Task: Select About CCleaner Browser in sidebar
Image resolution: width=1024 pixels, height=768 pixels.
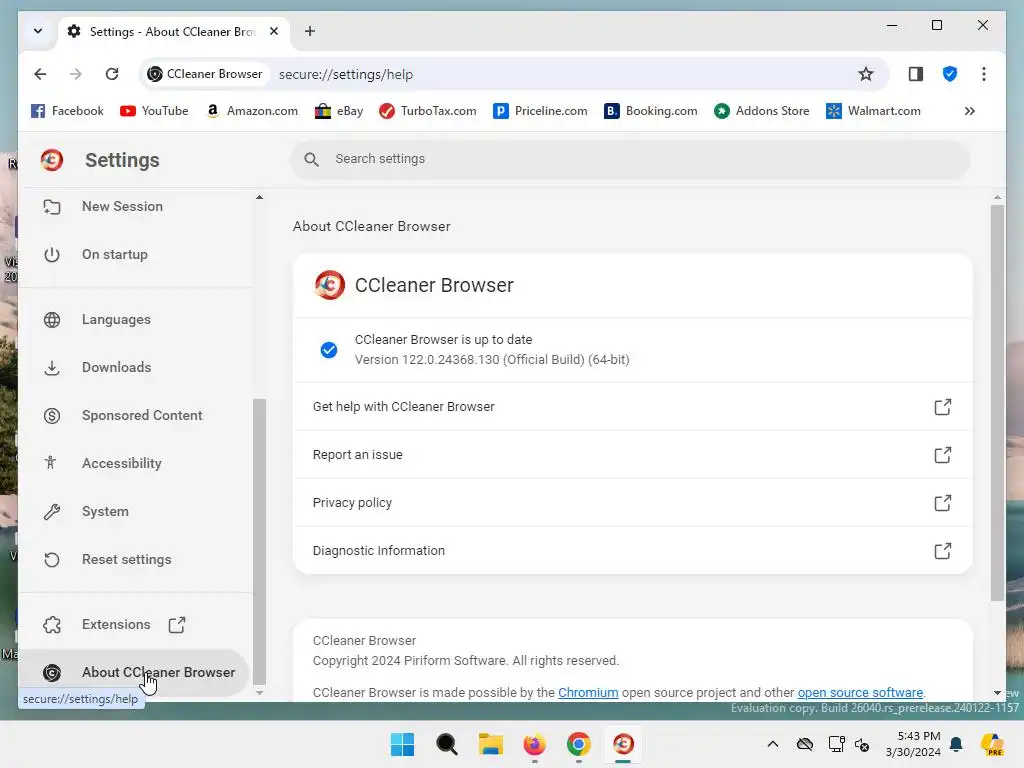Action: pyautogui.click(x=135, y=673)
